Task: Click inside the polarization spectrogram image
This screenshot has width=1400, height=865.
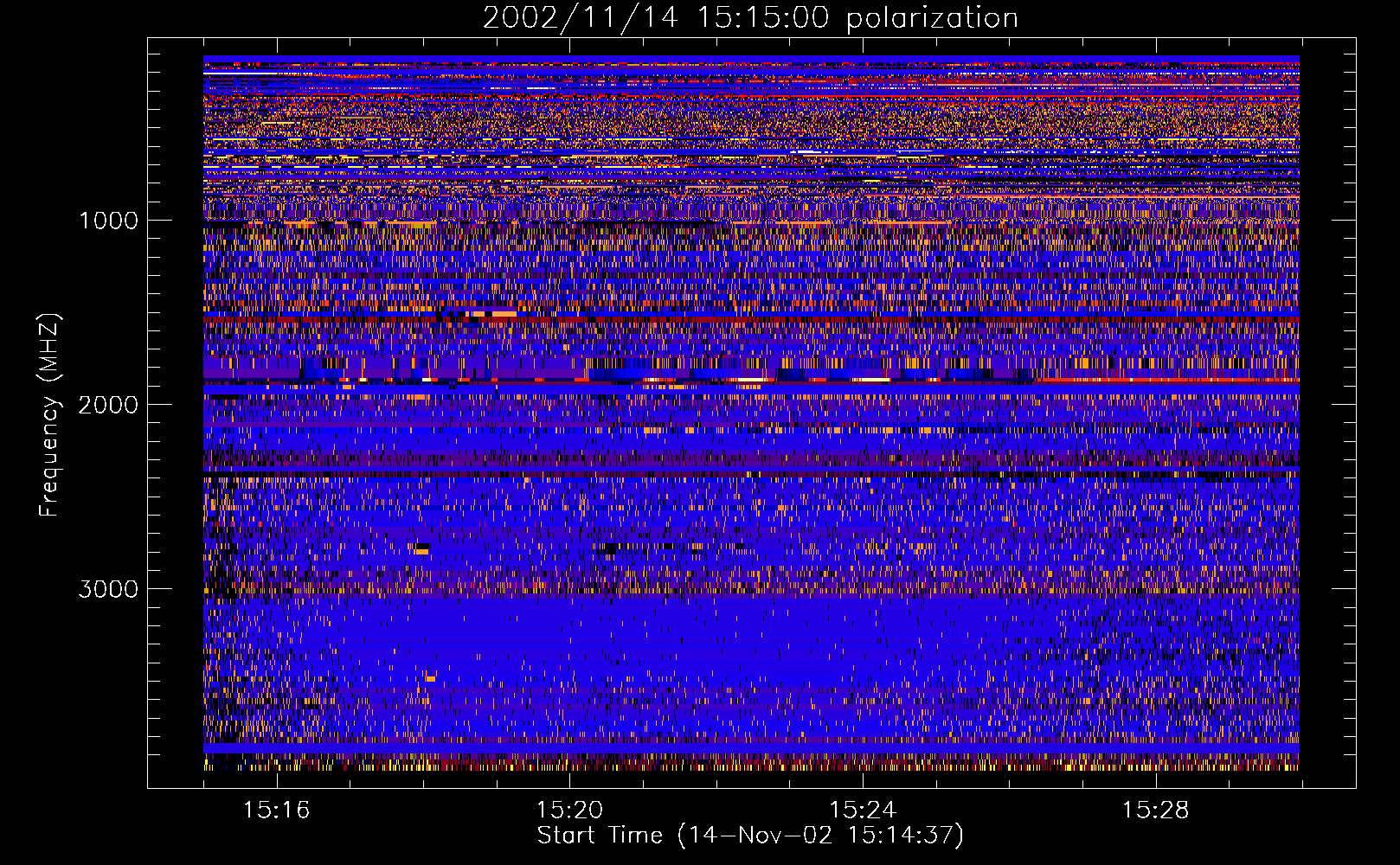Action: click(x=751, y=413)
